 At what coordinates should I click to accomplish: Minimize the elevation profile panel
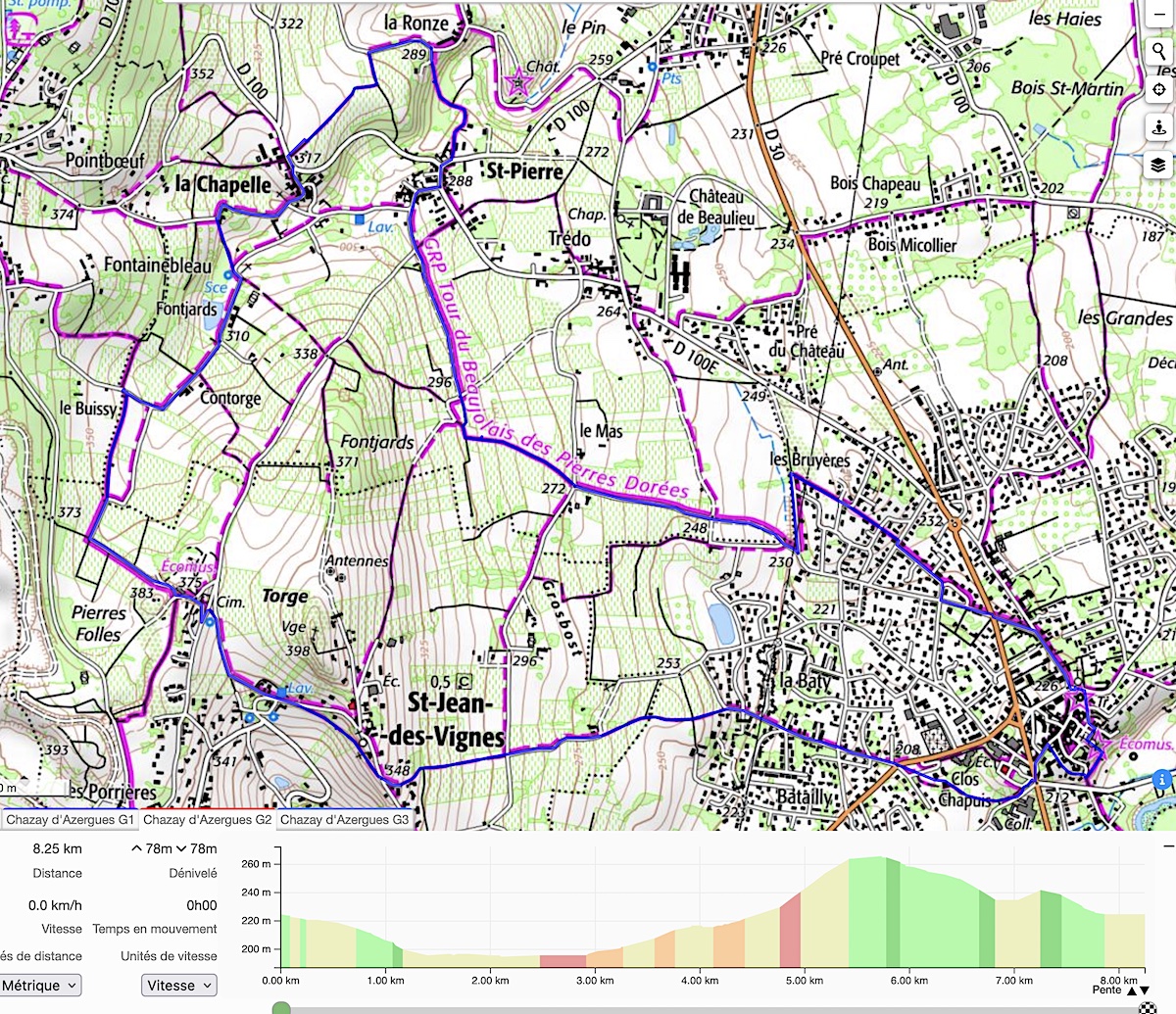[x=1167, y=844]
